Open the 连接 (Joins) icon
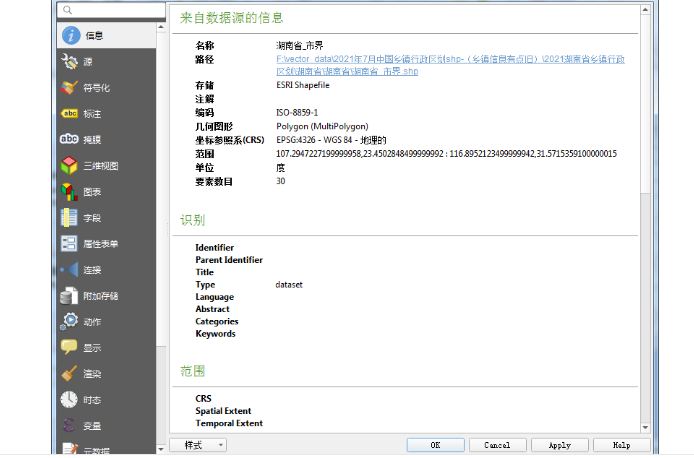 69,269
